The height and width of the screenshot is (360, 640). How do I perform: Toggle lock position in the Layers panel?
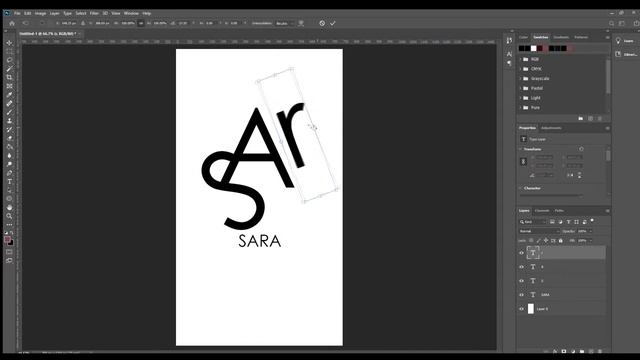(x=546, y=240)
